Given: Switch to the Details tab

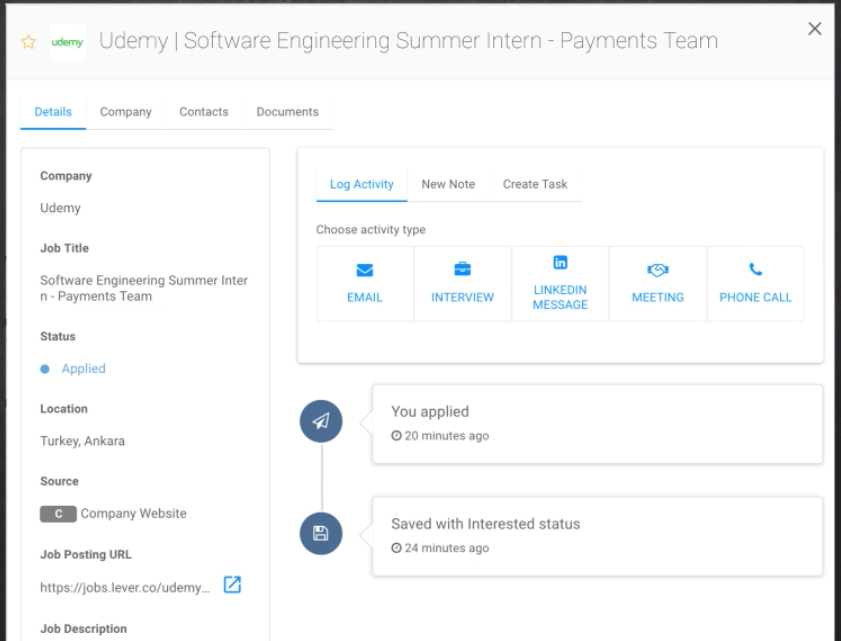Looking at the screenshot, I should [x=53, y=112].
